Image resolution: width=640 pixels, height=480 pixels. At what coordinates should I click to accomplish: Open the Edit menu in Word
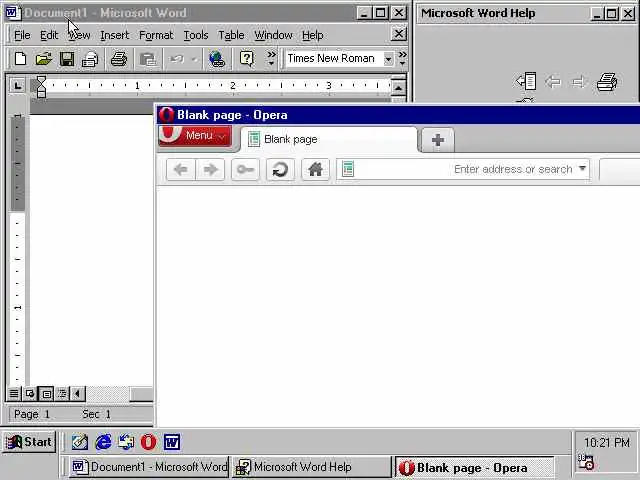(49, 36)
